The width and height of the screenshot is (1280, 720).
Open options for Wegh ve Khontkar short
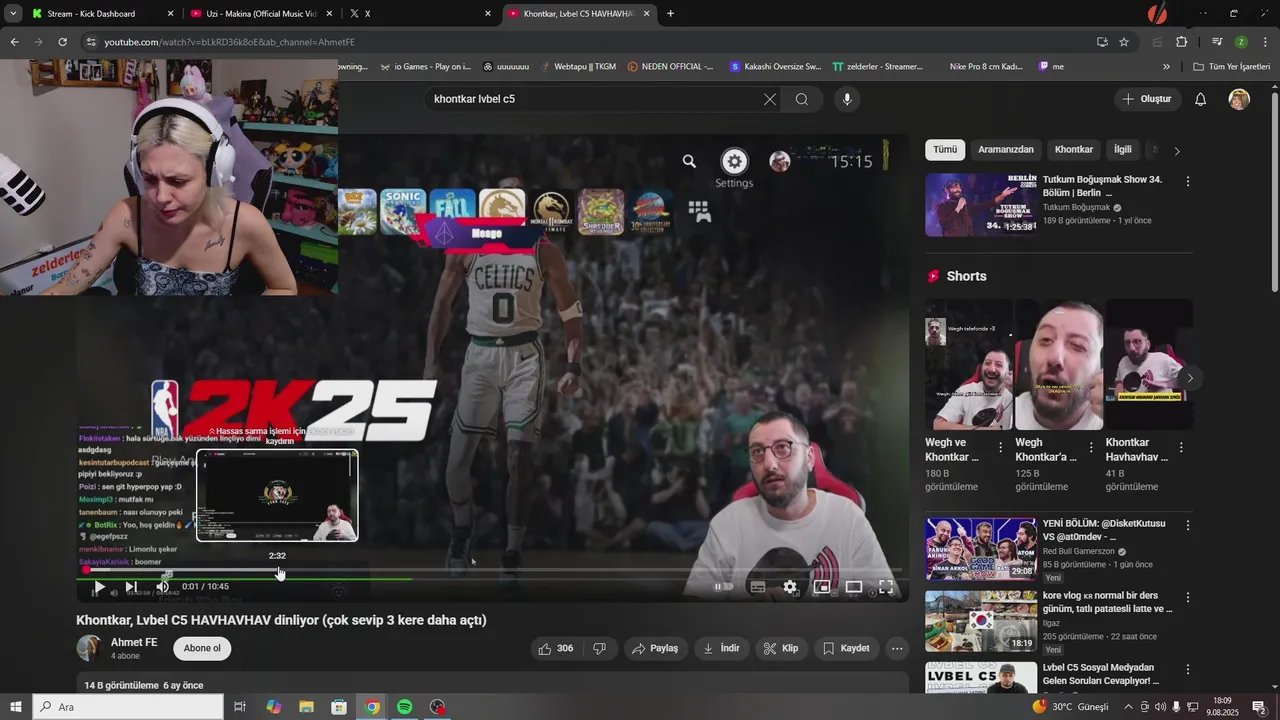(1001, 448)
